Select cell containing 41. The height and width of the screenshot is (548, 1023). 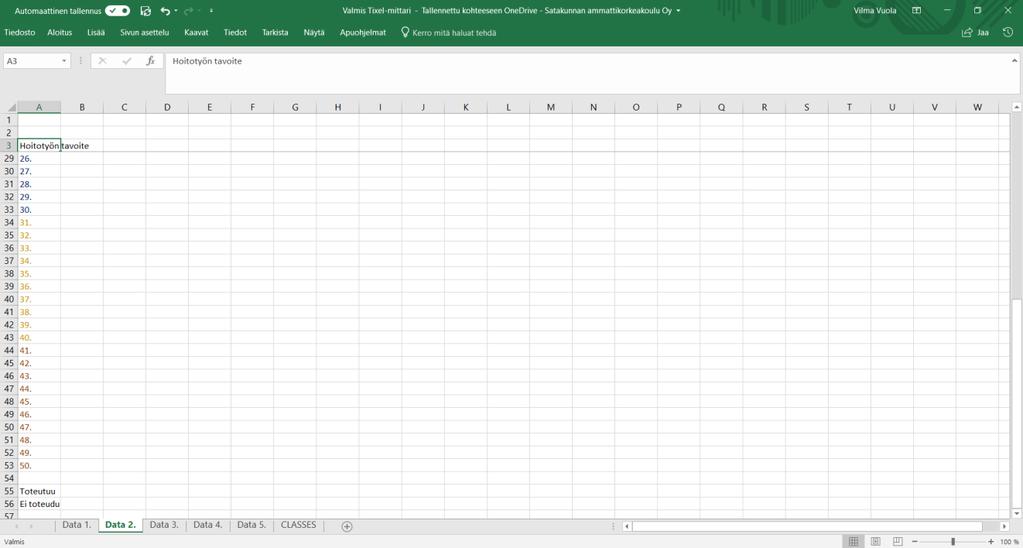point(39,350)
